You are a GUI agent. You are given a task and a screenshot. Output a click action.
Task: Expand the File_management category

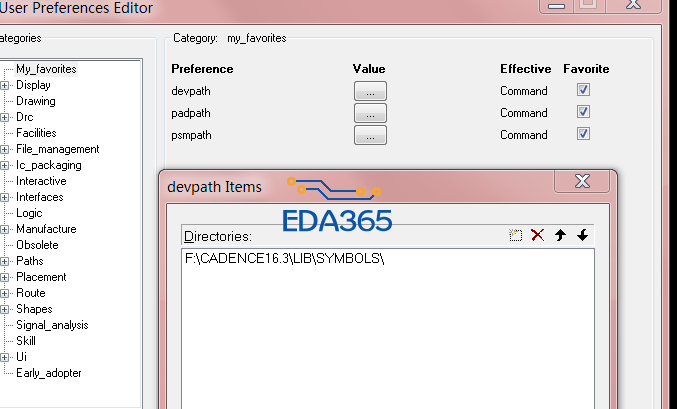4,149
